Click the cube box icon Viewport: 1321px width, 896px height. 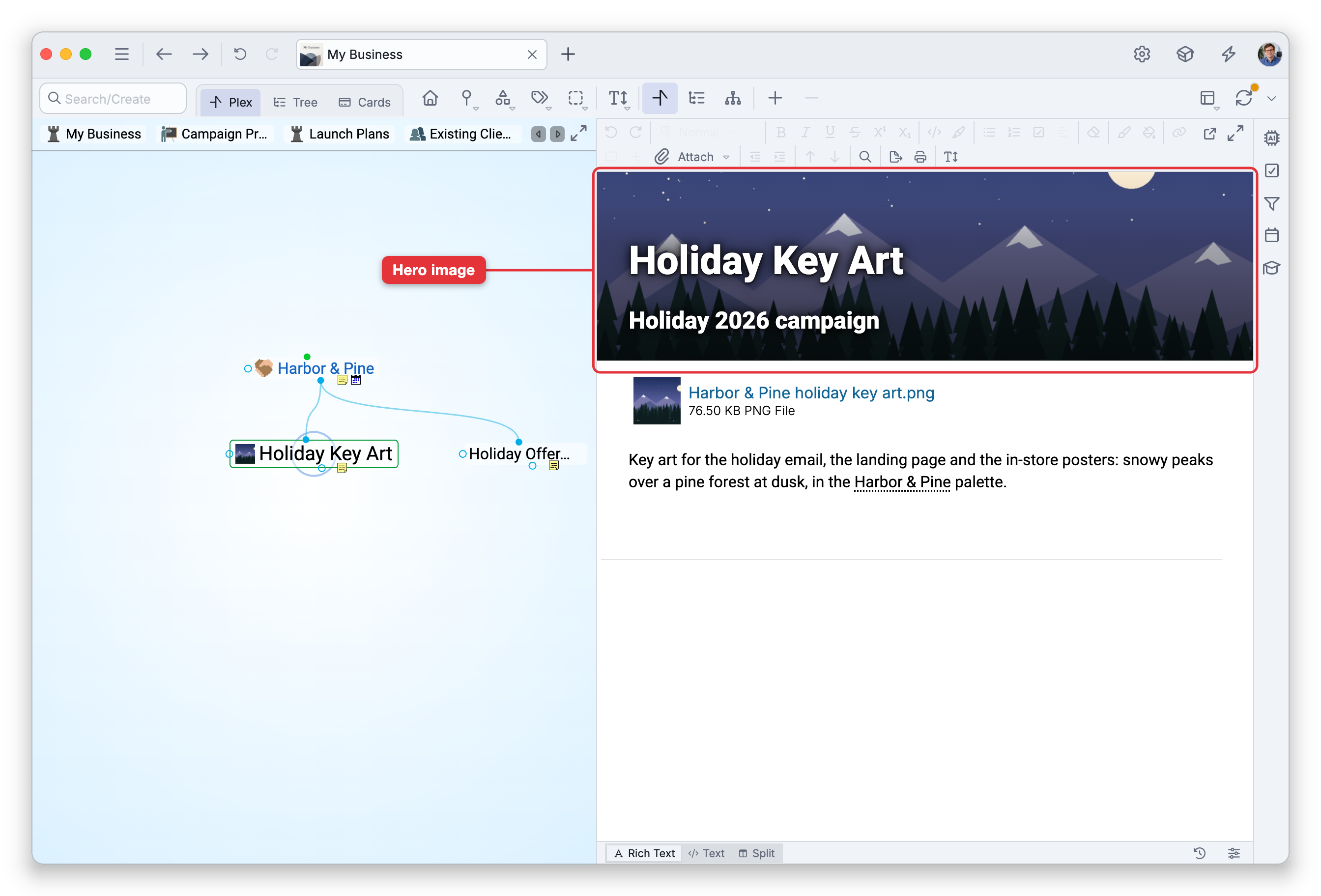point(1184,54)
